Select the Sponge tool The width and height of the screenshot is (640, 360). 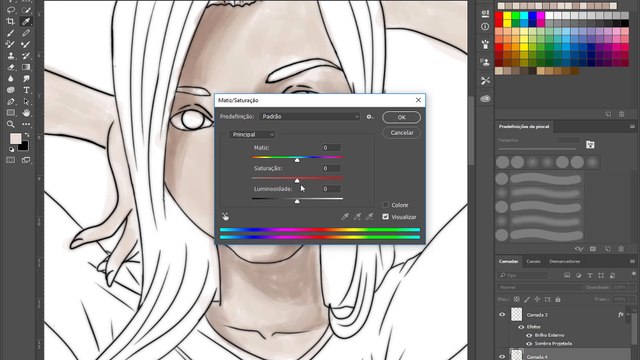pos(11,90)
